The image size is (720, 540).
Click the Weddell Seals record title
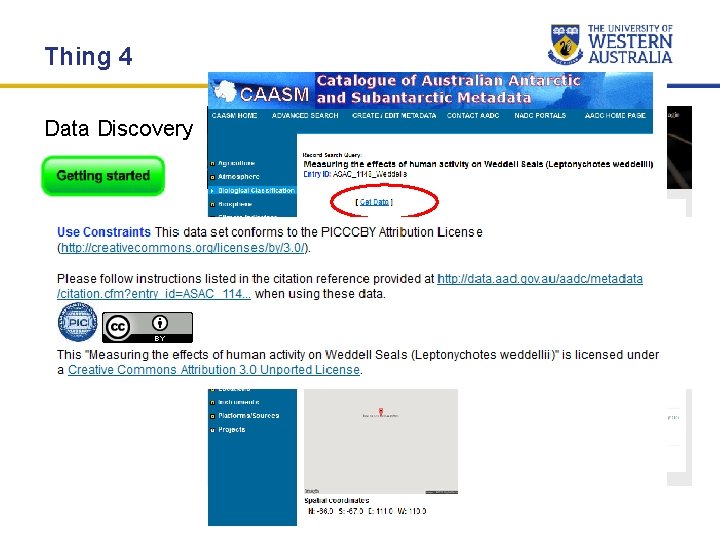point(478,164)
